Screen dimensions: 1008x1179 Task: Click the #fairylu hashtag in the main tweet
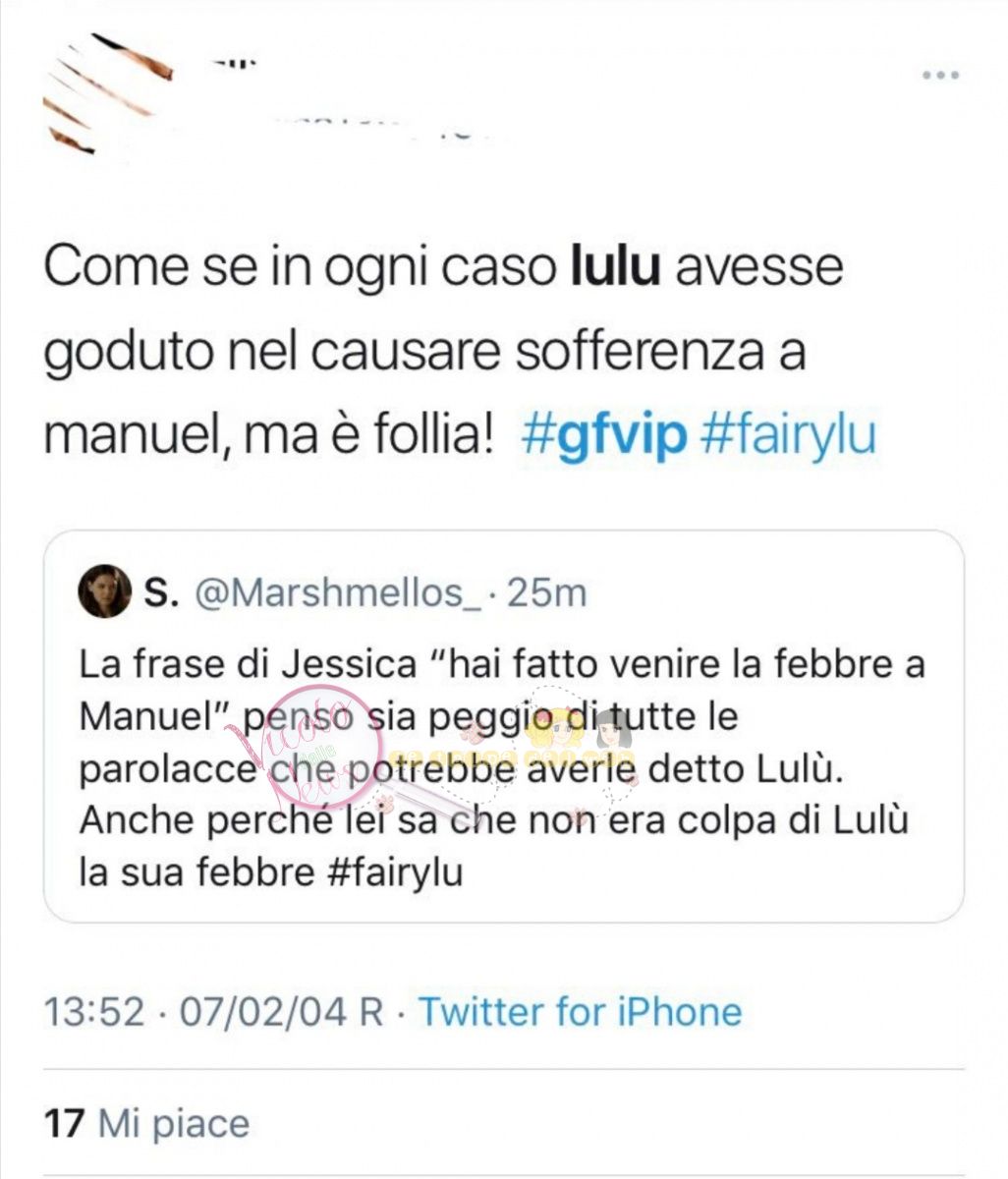[x=787, y=434]
